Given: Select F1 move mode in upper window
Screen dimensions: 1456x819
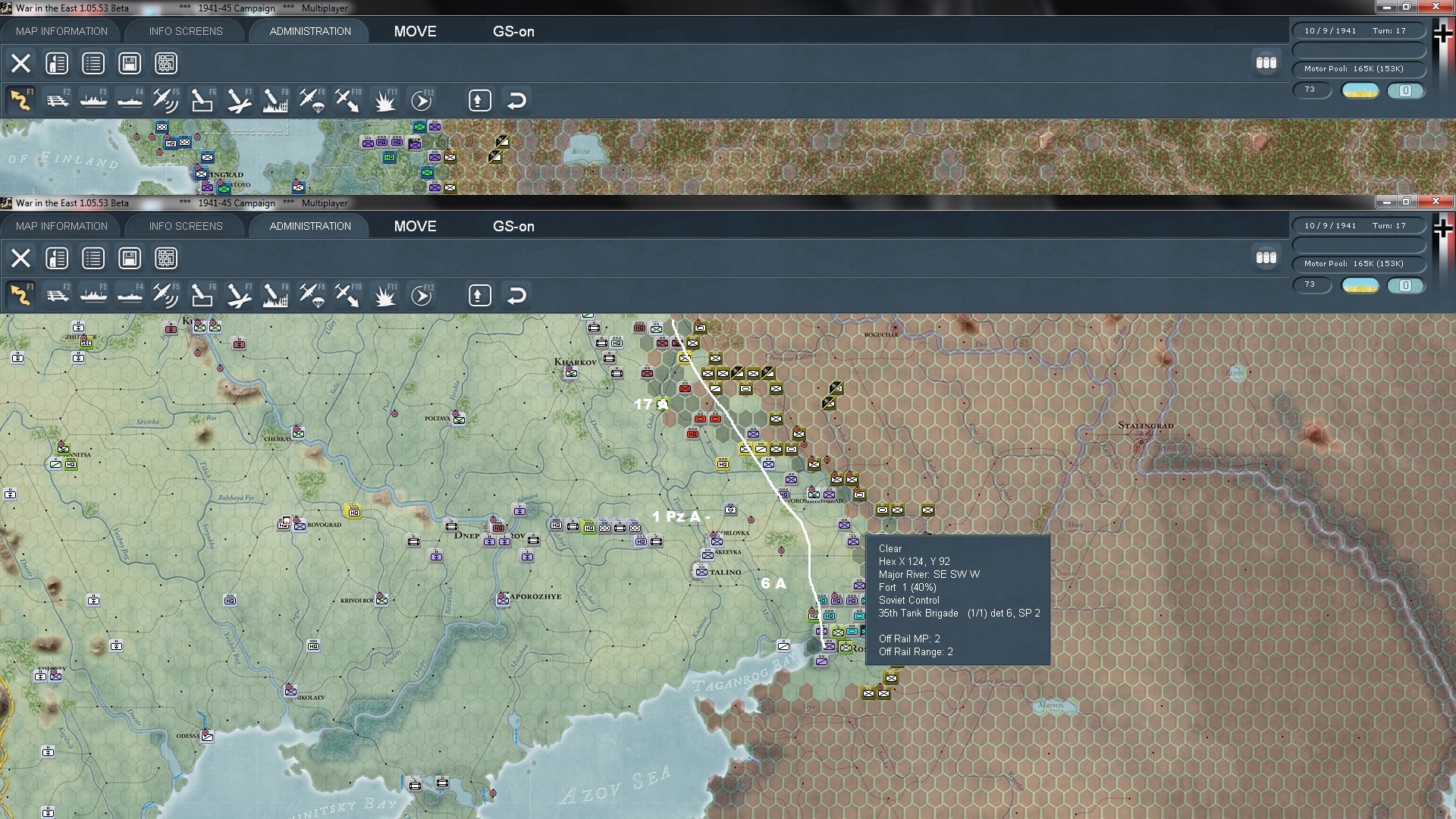Looking at the screenshot, I should point(20,100).
